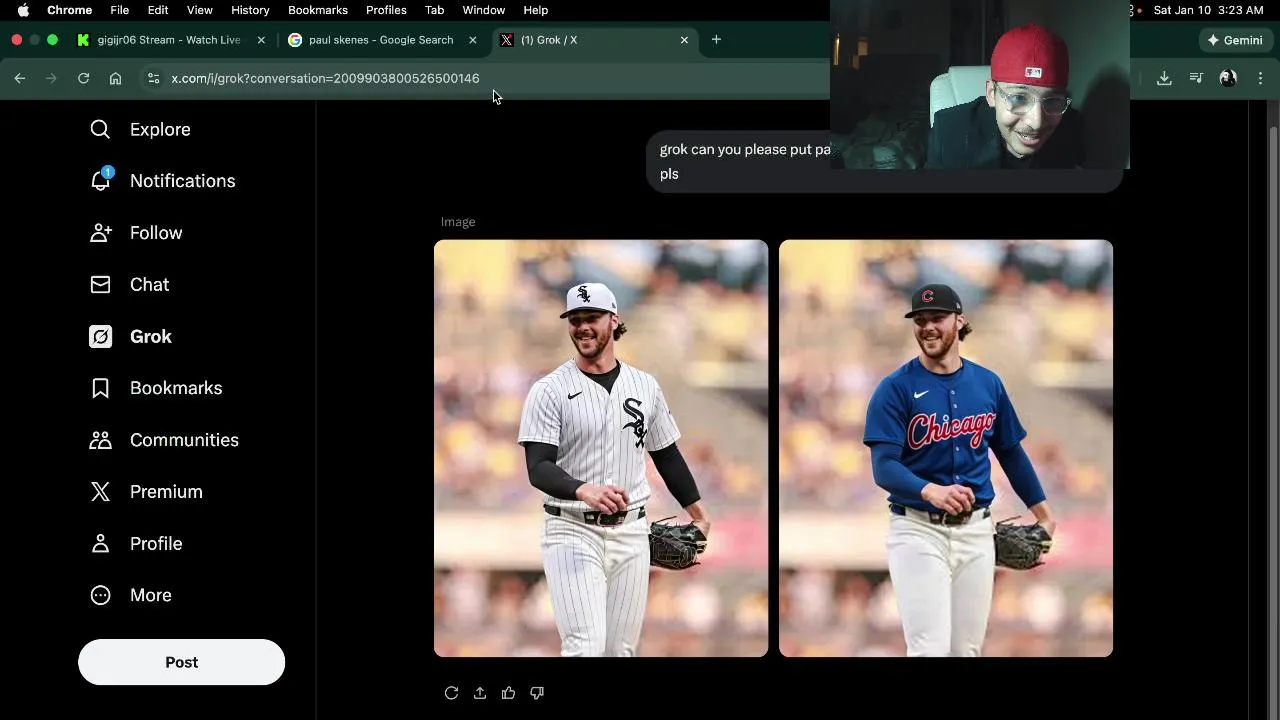Click the Notifications label link
This screenshot has height=720, width=1280.
(x=183, y=181)
